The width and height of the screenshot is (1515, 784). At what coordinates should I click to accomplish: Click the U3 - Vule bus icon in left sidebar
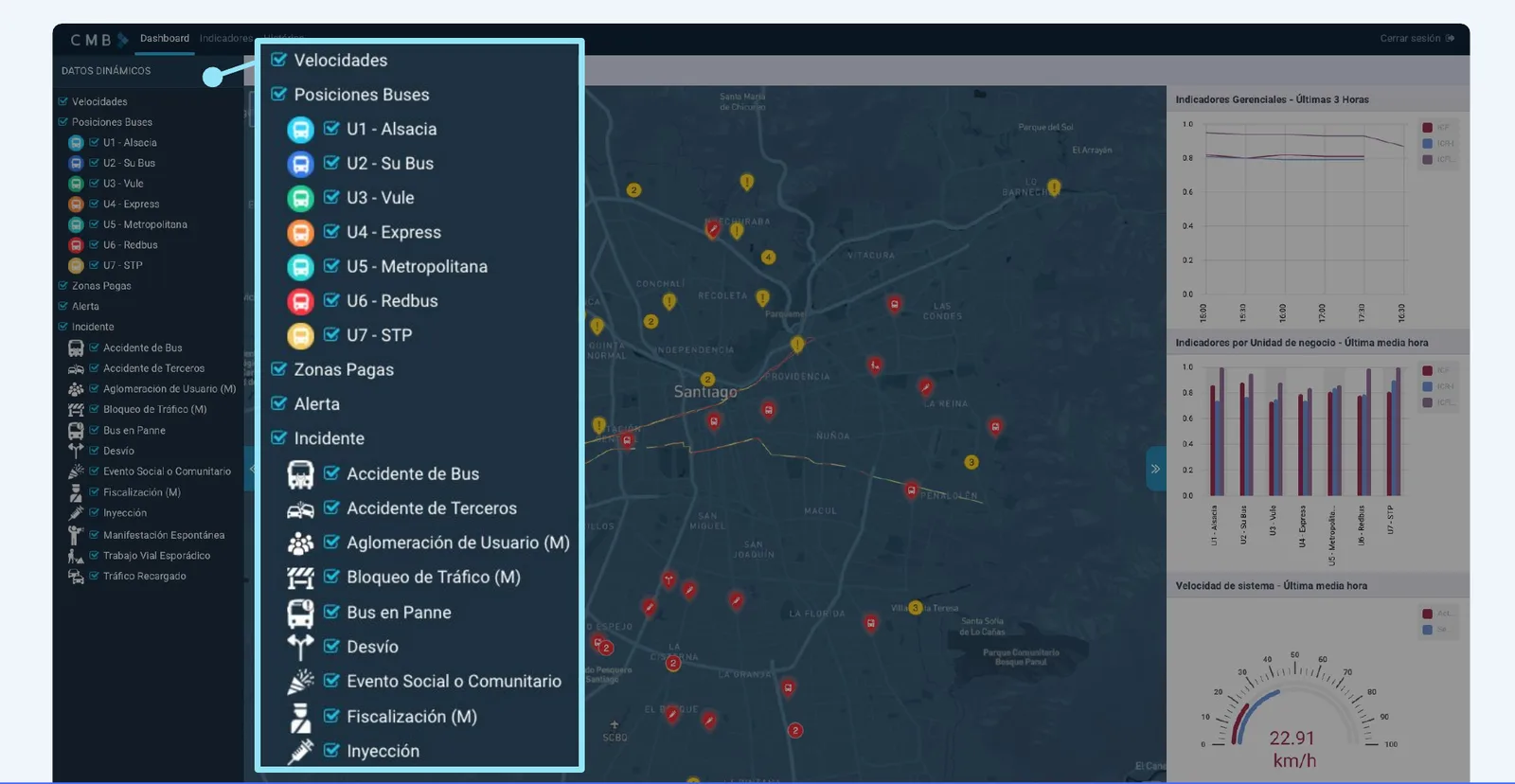[76, 184]
